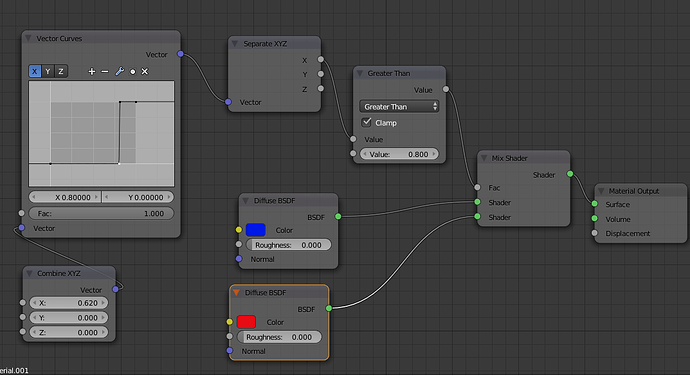Select Y channel in Vector Curves
This screenshot has width=690, height=385.
[x=48, y=71]
